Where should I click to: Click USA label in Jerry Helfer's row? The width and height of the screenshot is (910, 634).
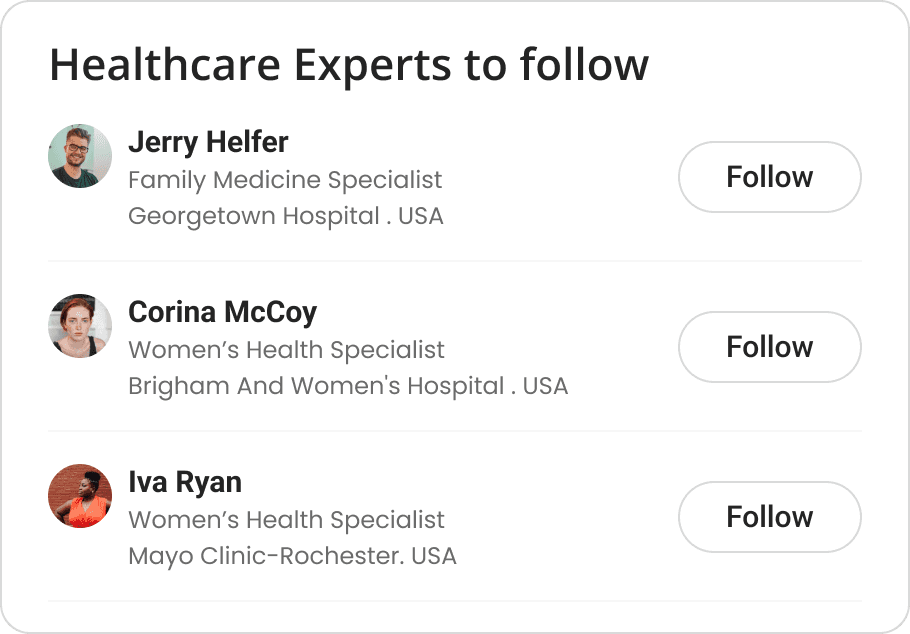(x=421, y=216)
